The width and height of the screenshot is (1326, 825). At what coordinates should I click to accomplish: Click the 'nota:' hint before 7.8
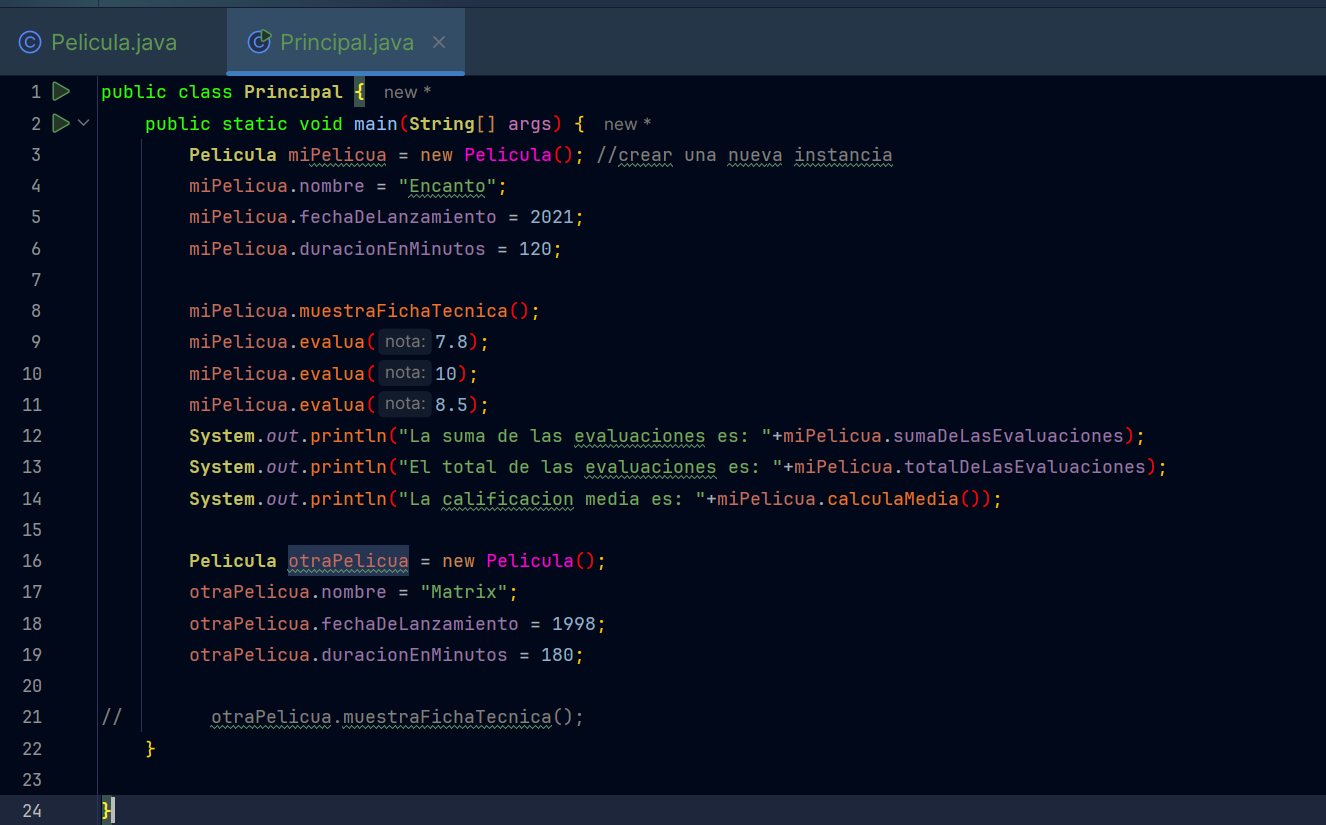[405, 342]
